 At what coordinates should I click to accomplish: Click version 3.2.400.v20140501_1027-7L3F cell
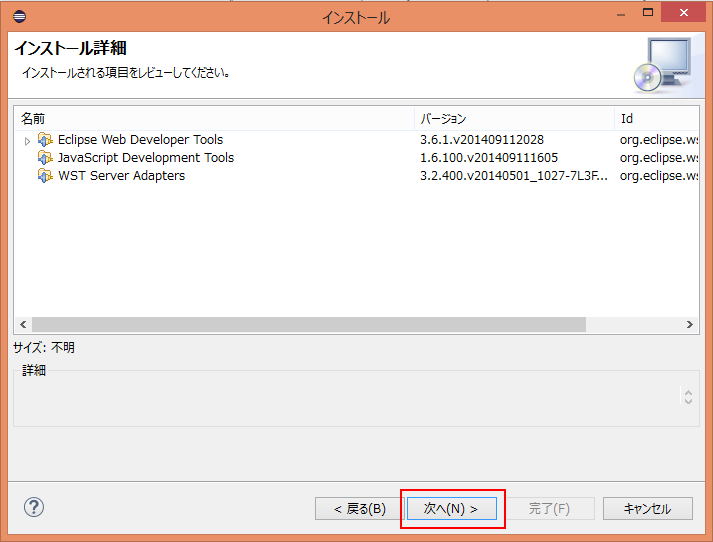(513, 176)
